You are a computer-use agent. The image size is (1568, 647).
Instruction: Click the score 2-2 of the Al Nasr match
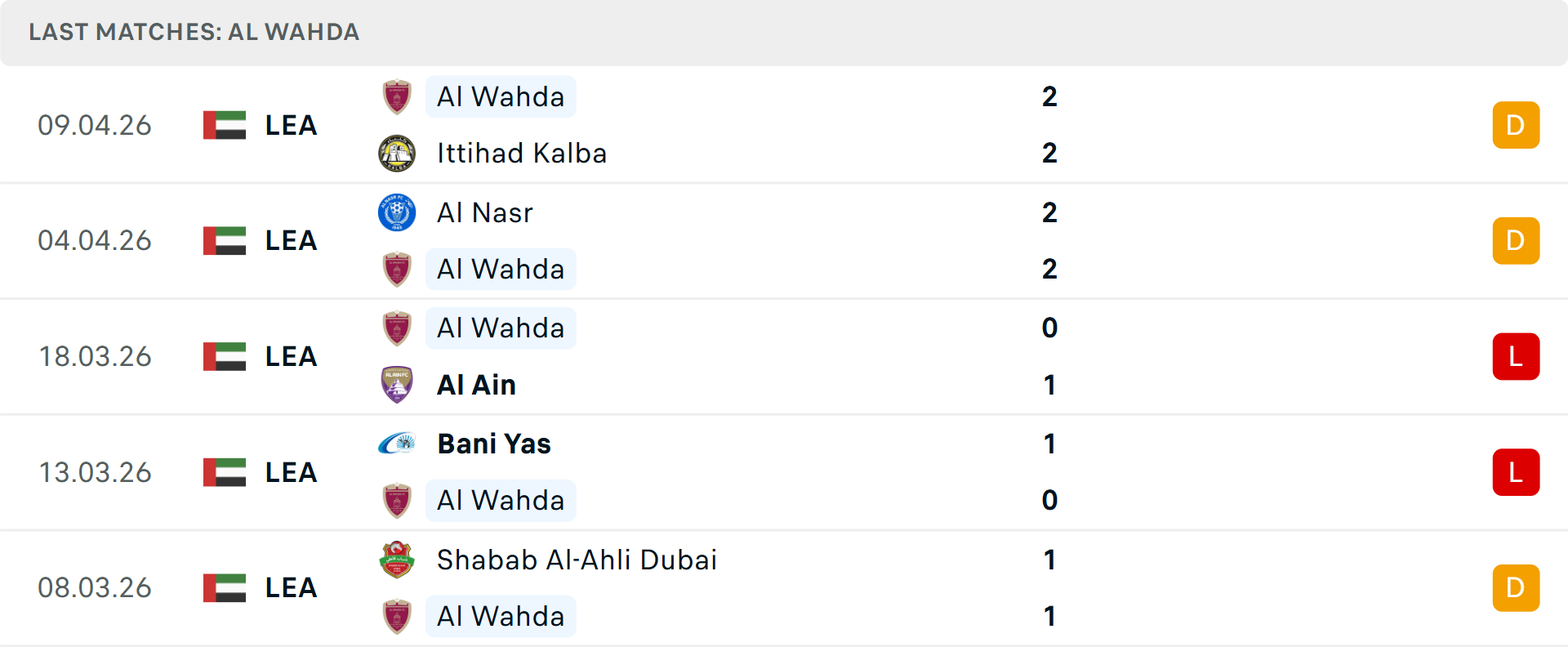point(1051,240)
